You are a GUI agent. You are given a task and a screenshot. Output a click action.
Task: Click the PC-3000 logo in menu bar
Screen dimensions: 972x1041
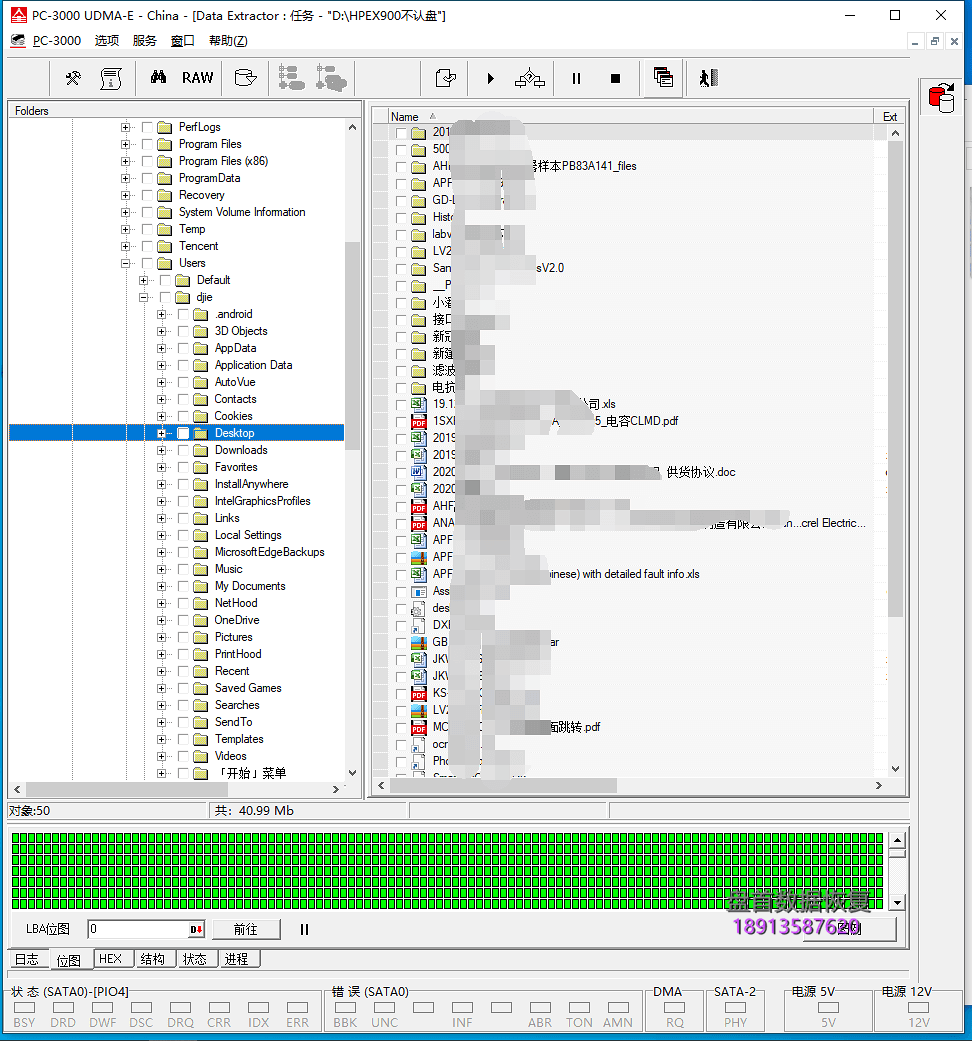coord(18,40)
